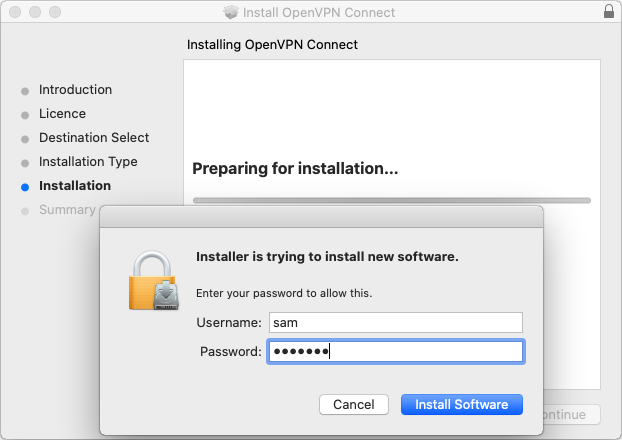622x440 pixels.
Task: Open the Destination Select step
Action: click(x=94, y=138)
